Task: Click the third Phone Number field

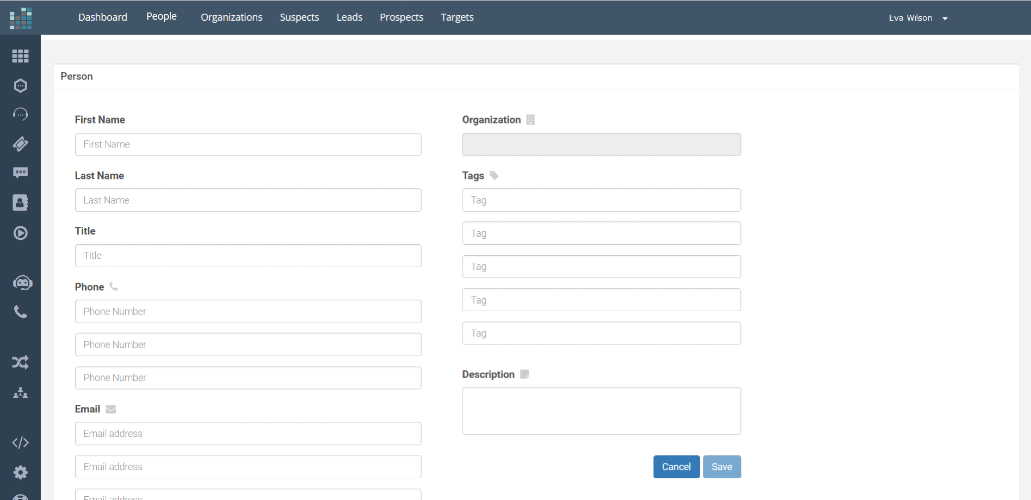Action: pos(248,378)
